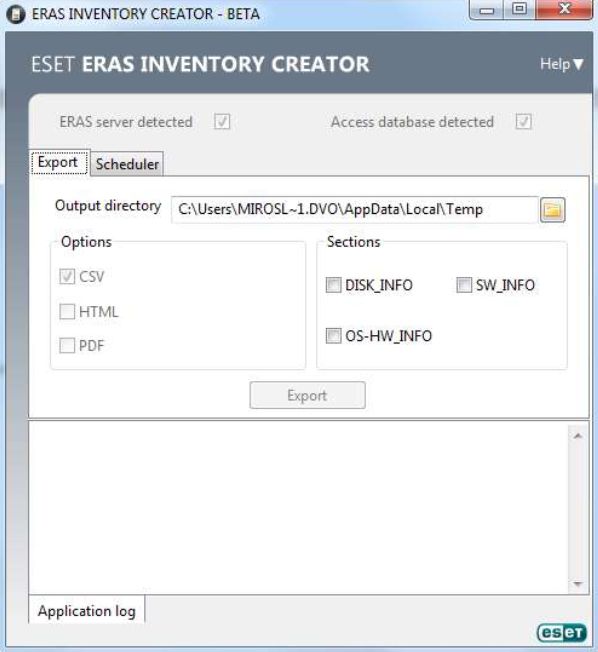Enable the HTML export option

click(67, 311)
